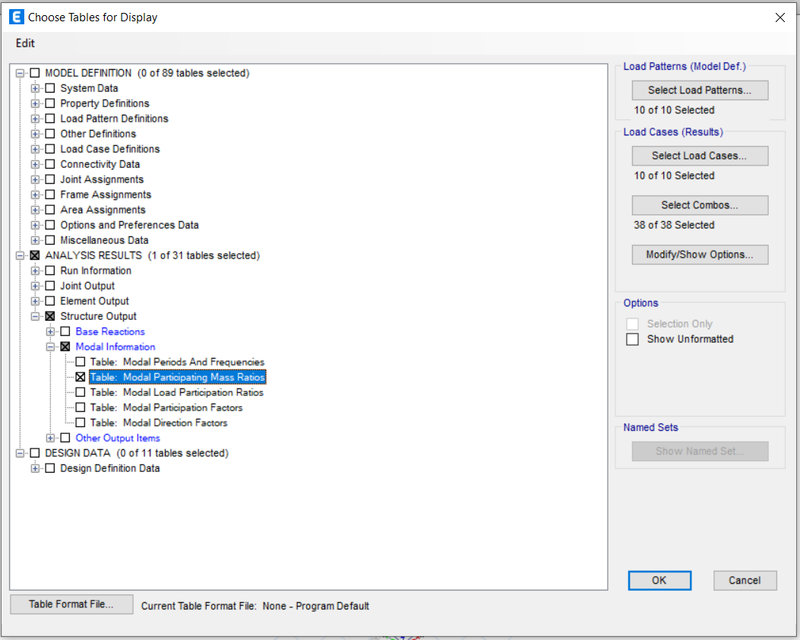Select the Modal Periods And Frequencies row
The width and height of the screenshot is (800, 640).
pos(178,362)
